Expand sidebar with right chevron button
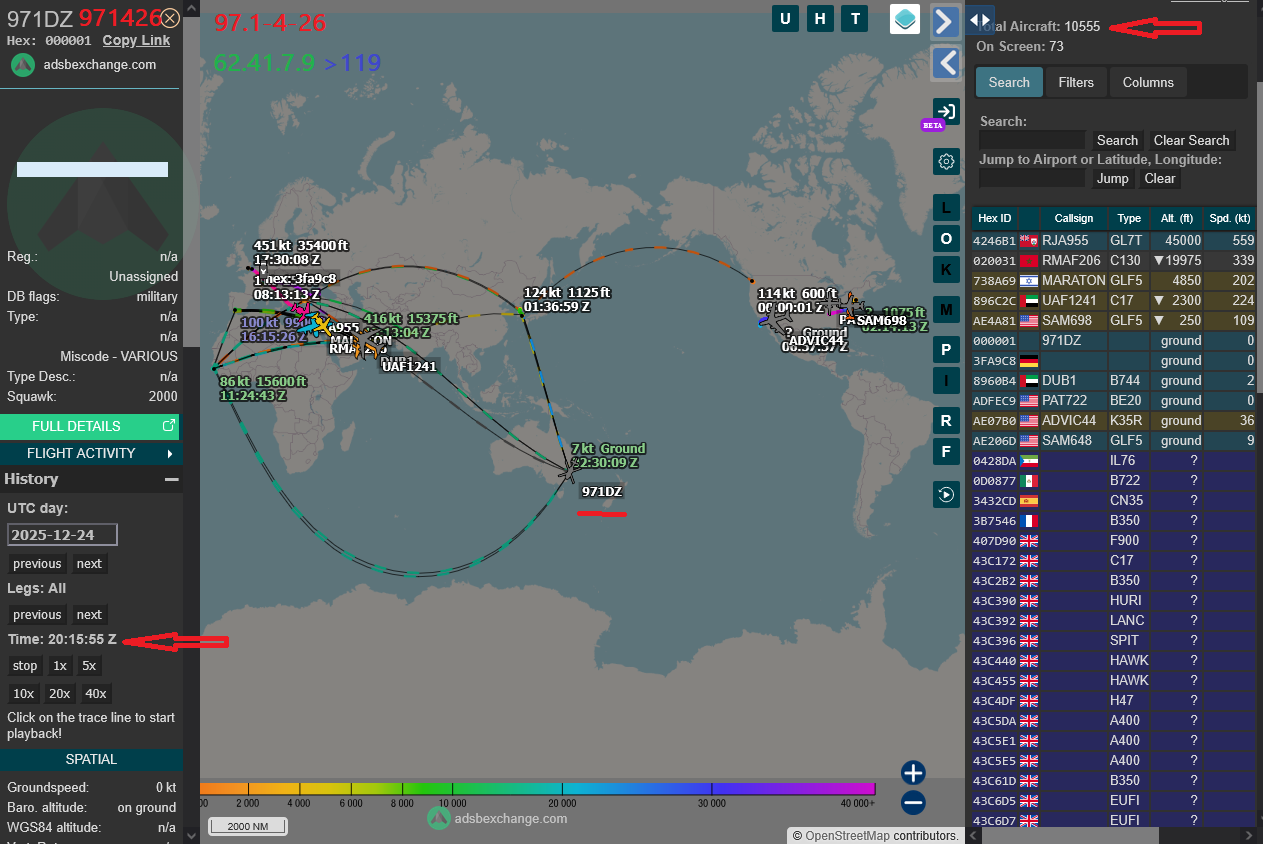This screenshot has height=844, width=1263. click(x=945, y=21)
